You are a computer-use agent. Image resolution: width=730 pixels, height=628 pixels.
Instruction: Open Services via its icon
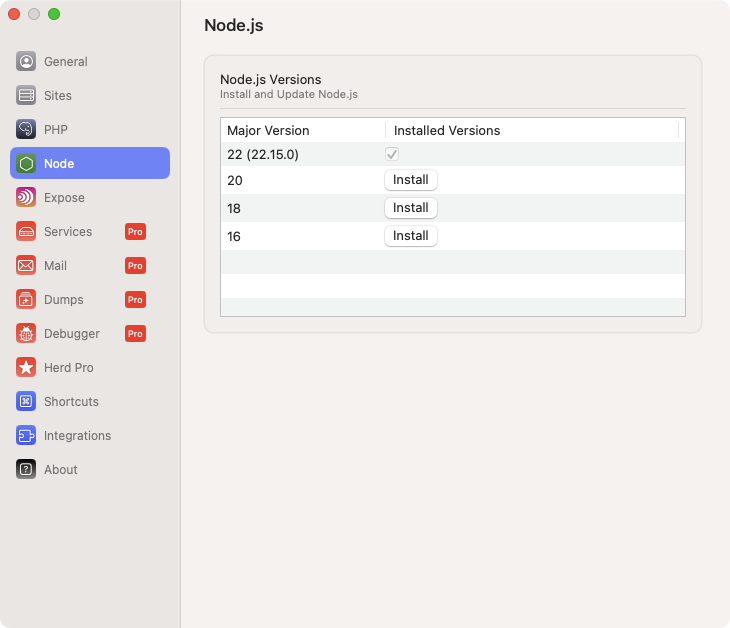[x=26, y=232]
